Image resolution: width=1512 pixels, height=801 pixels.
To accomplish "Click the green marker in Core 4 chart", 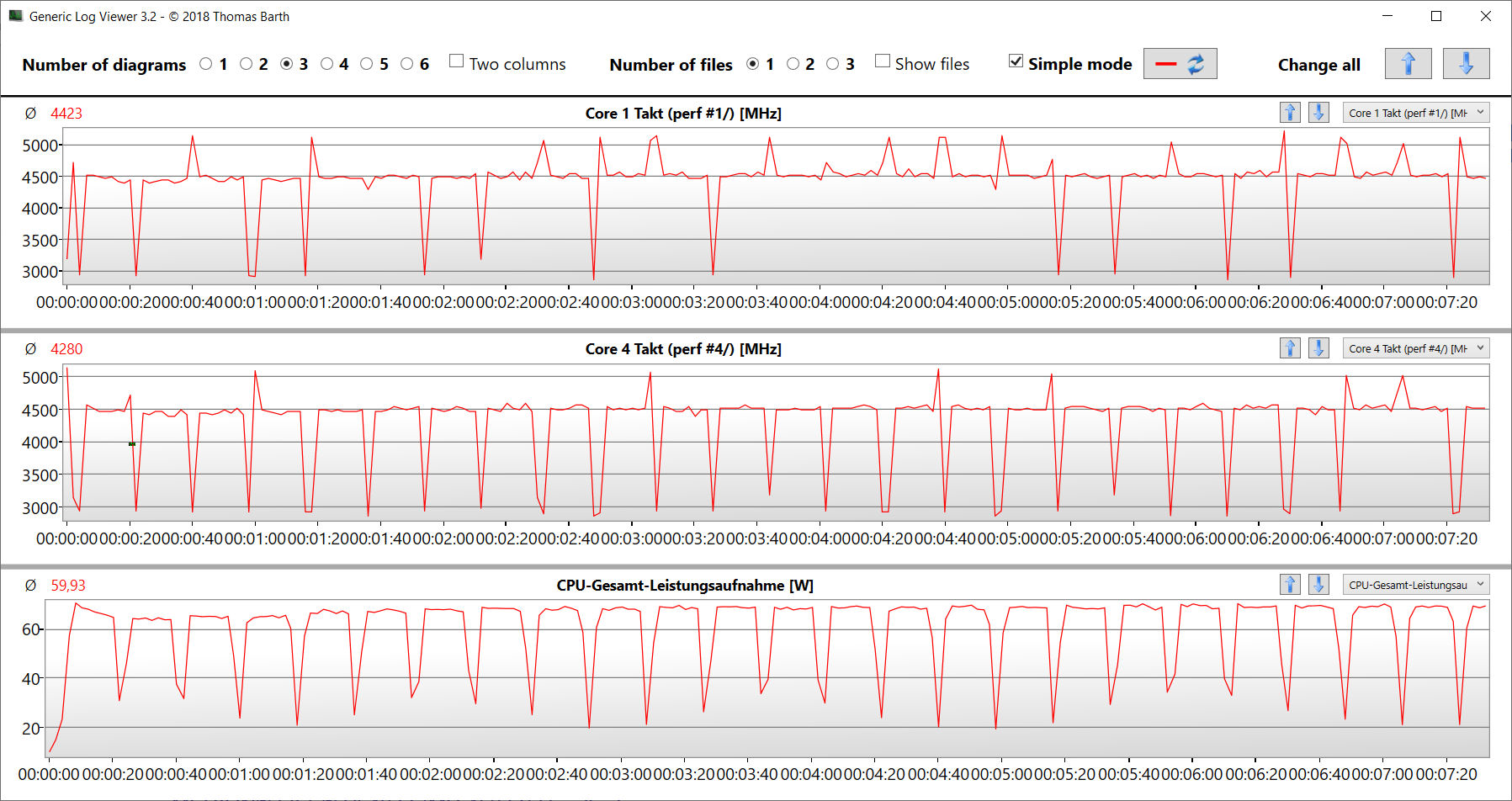I will click(132, 443).
